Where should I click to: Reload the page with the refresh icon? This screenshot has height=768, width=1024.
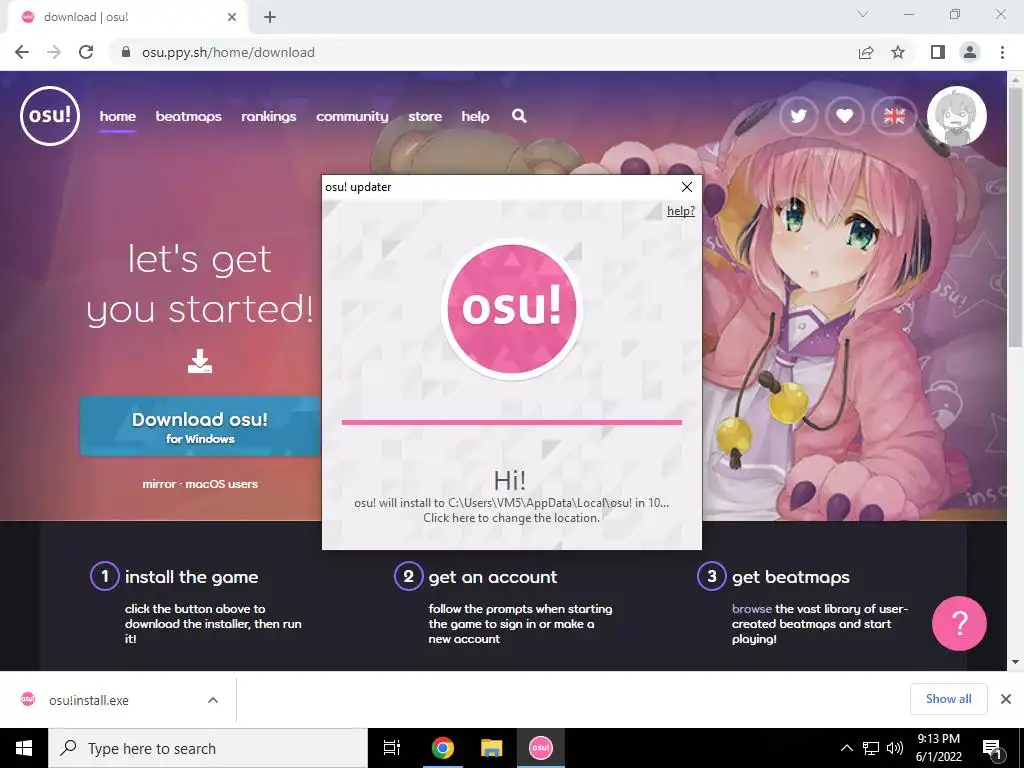click(x=86, y=52)
